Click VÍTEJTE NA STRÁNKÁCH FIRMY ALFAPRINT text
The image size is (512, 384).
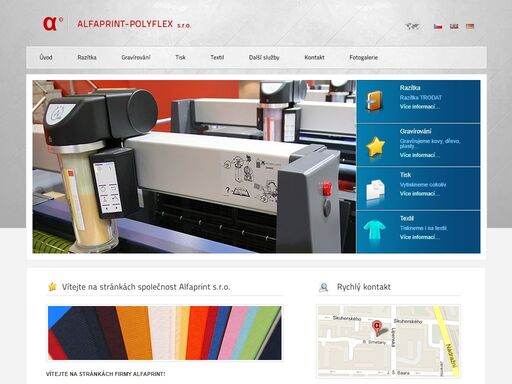tap(105, 374)
